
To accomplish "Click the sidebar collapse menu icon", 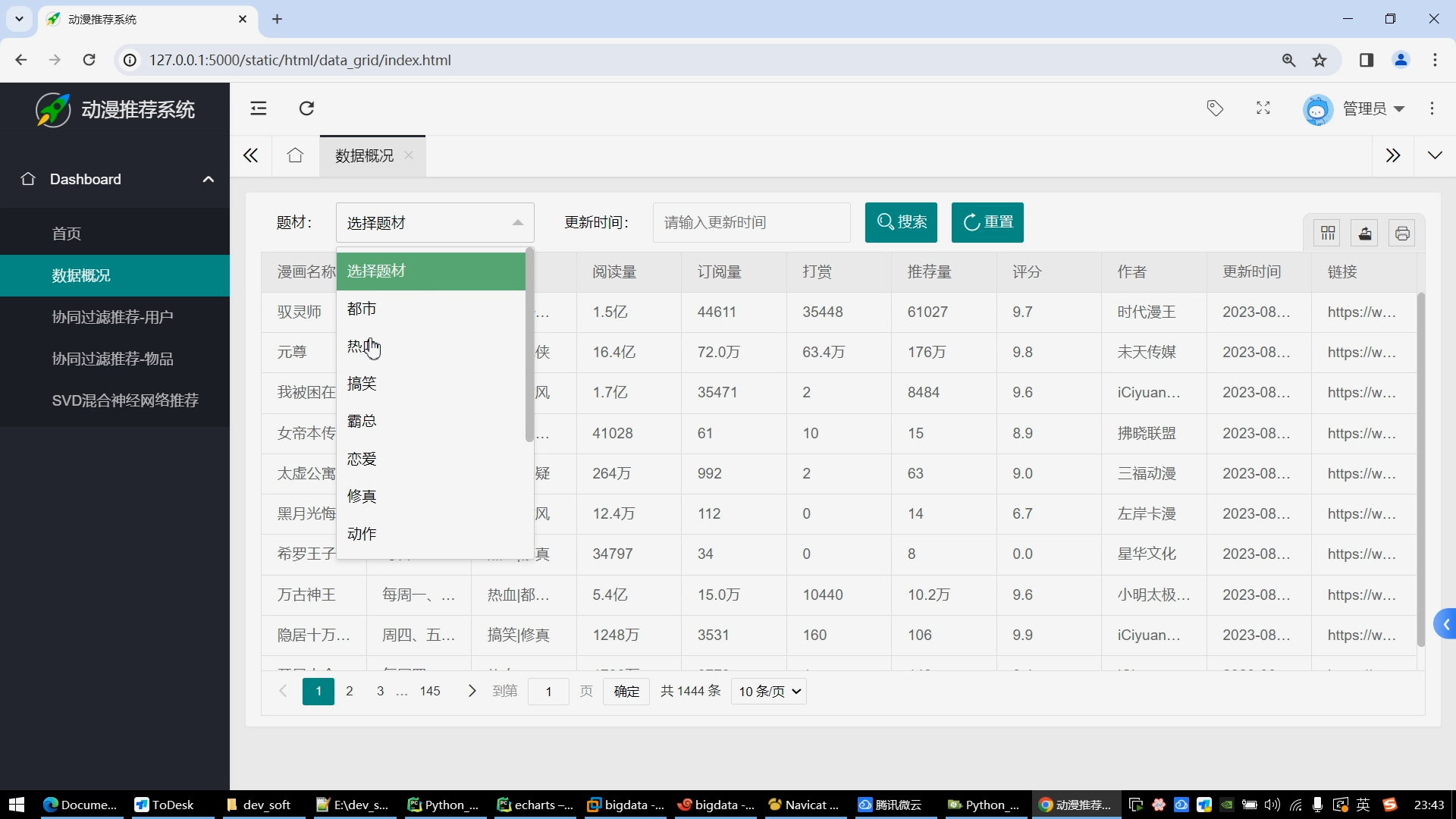I will [259, 108].
